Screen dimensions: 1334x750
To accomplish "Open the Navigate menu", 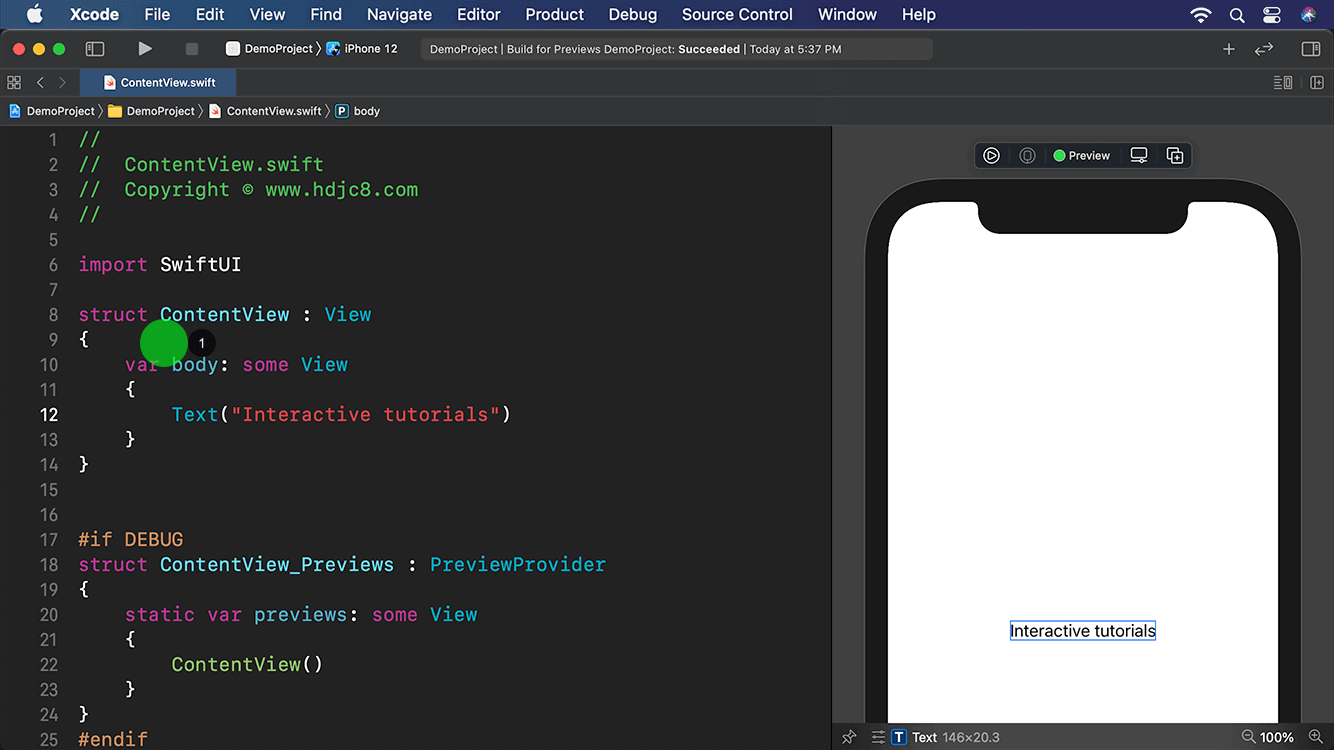I will [x=399, y=14].
